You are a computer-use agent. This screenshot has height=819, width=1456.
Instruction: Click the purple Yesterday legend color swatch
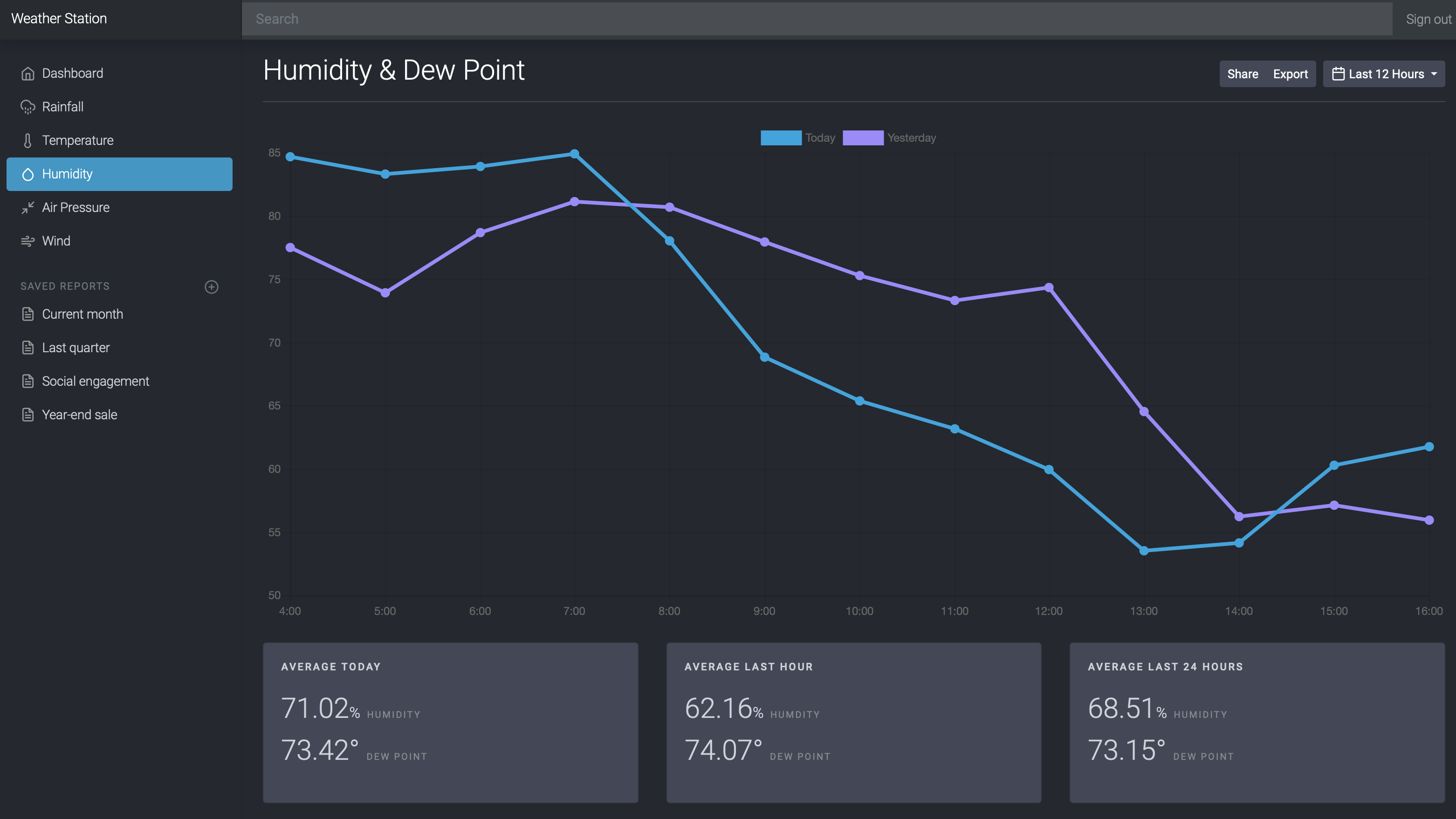pos(863,138)
